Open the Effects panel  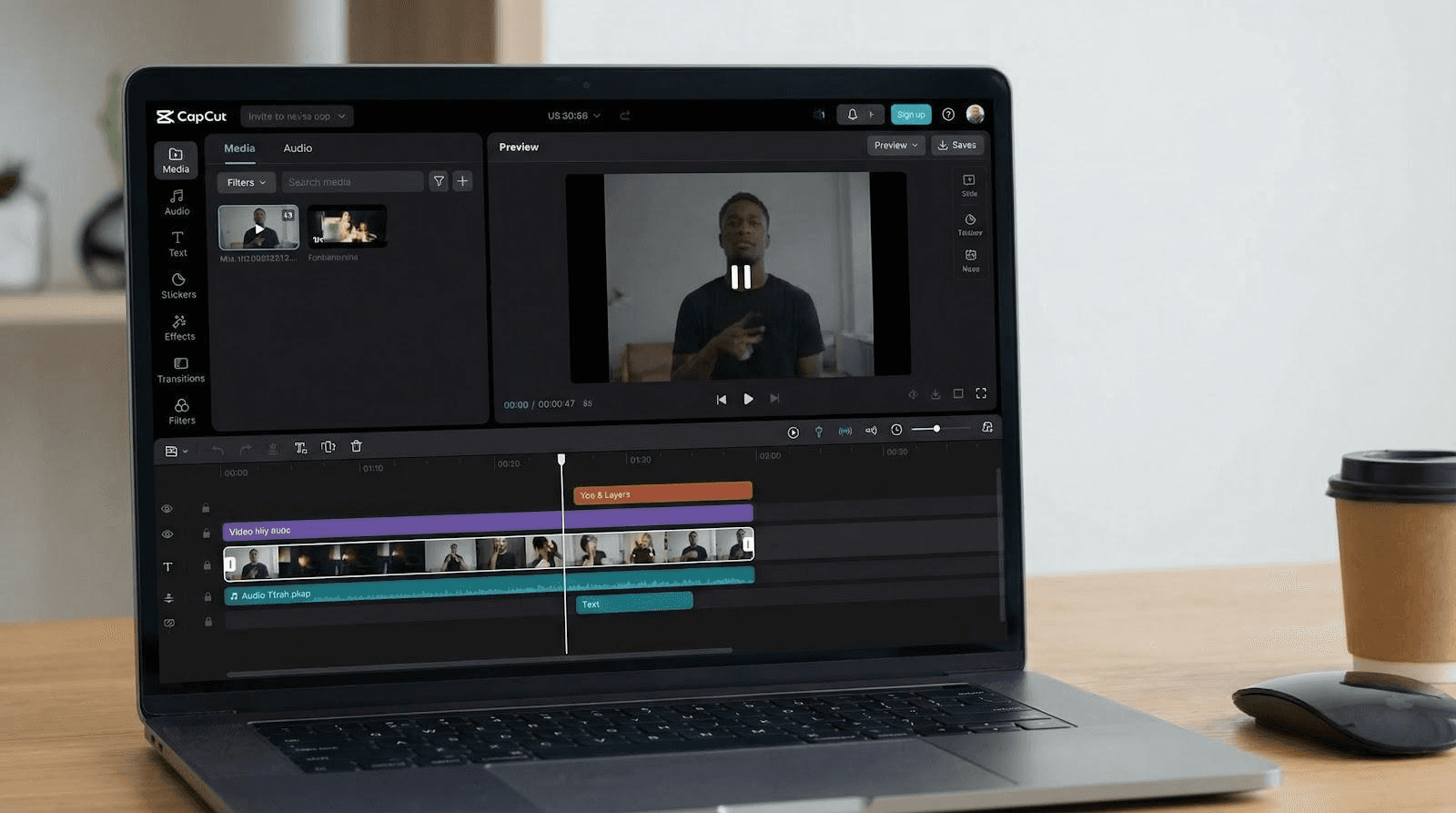pos(179,328)
